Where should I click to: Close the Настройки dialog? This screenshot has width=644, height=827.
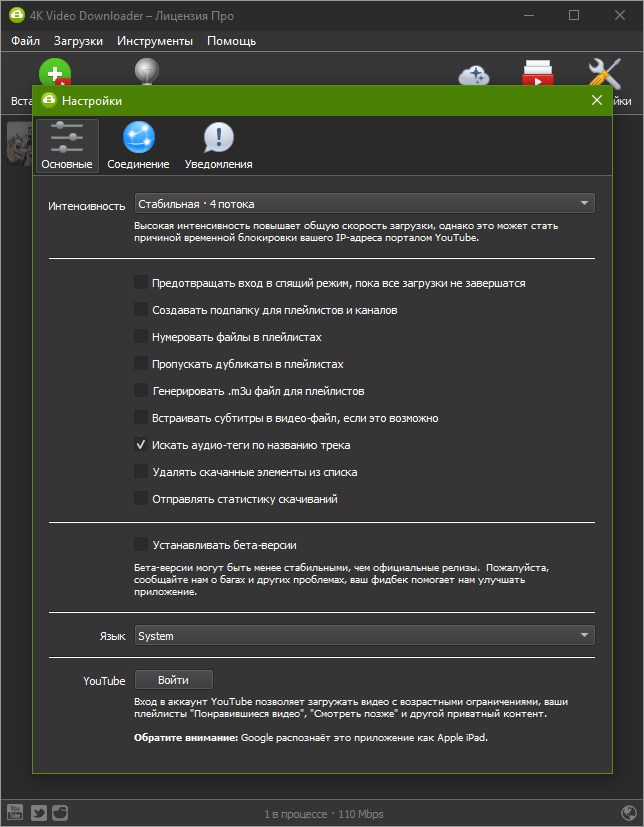(x=597, y=100)
